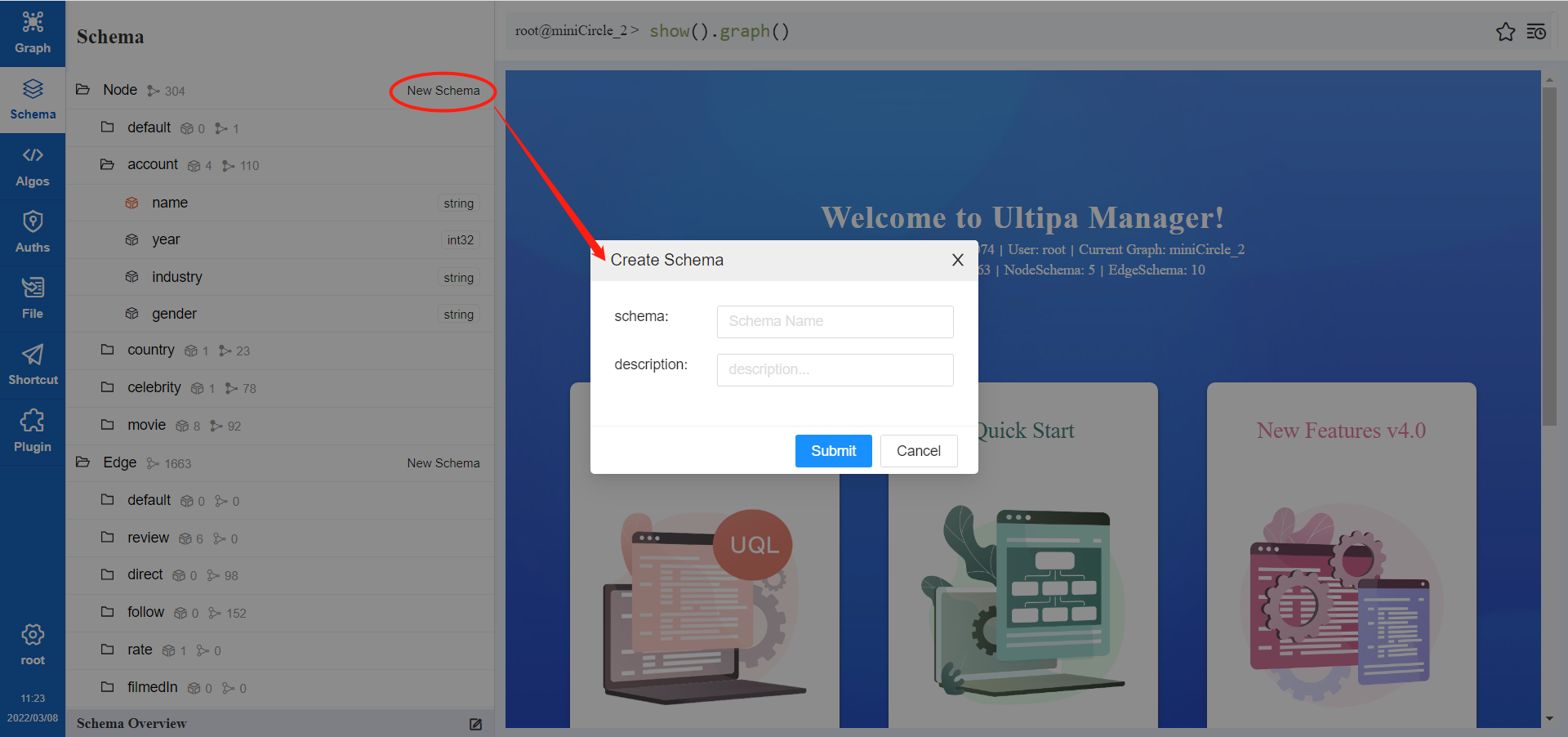
Task: Expand the review edge schema folder
Action: (x=107, y=538)
